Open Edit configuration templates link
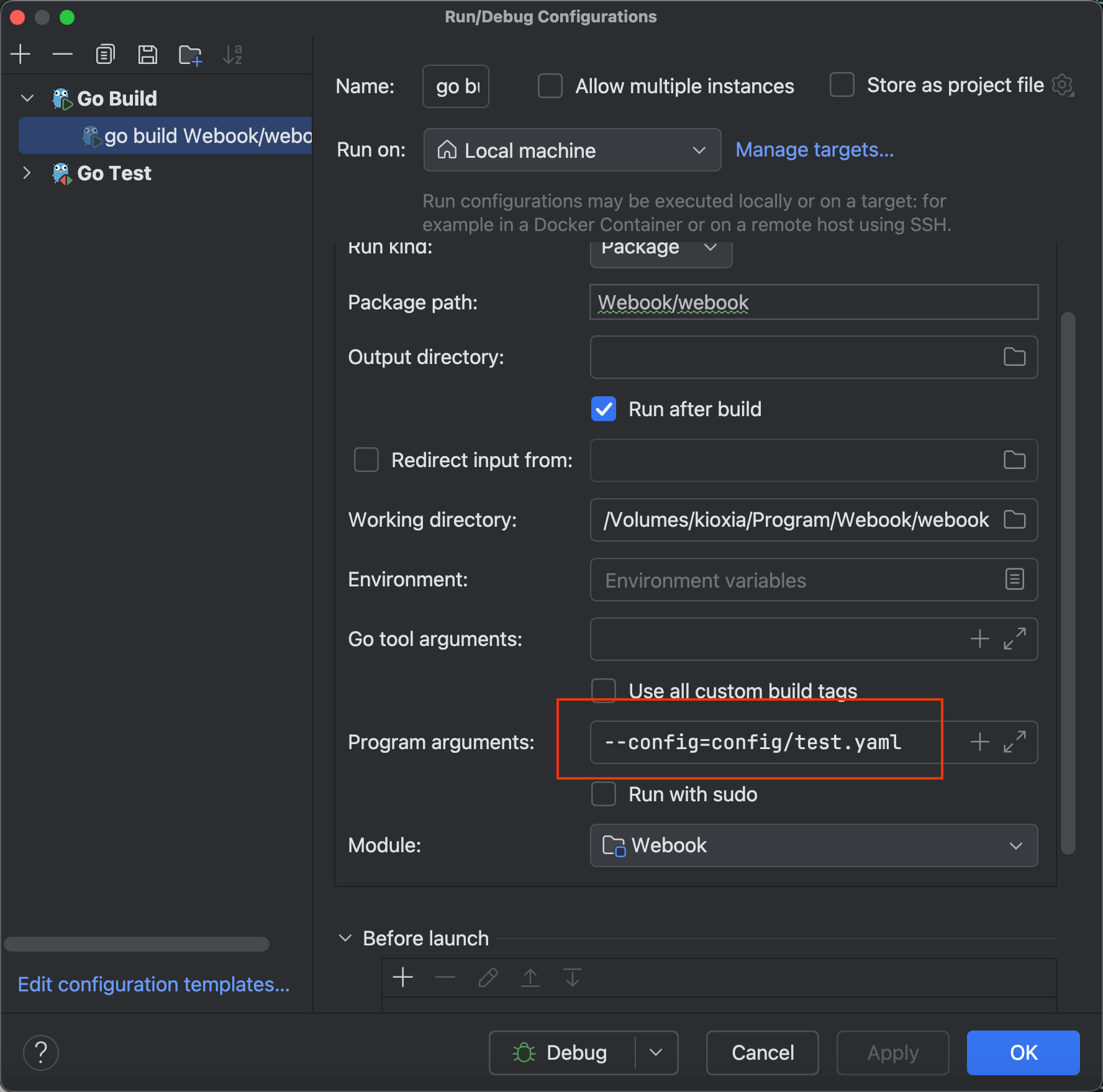 click(153, 985)
